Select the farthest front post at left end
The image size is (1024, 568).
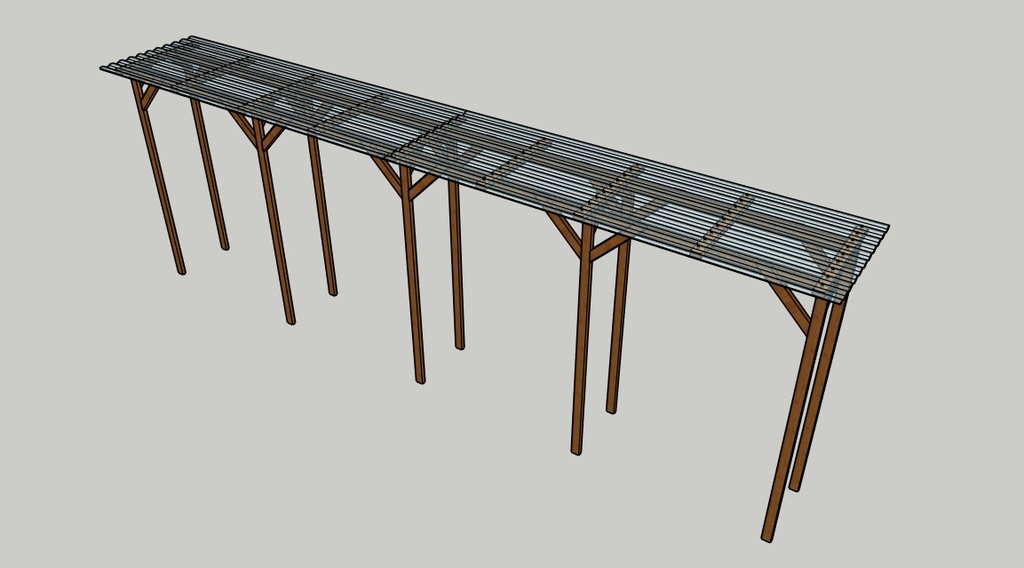(x=159, y=178)
